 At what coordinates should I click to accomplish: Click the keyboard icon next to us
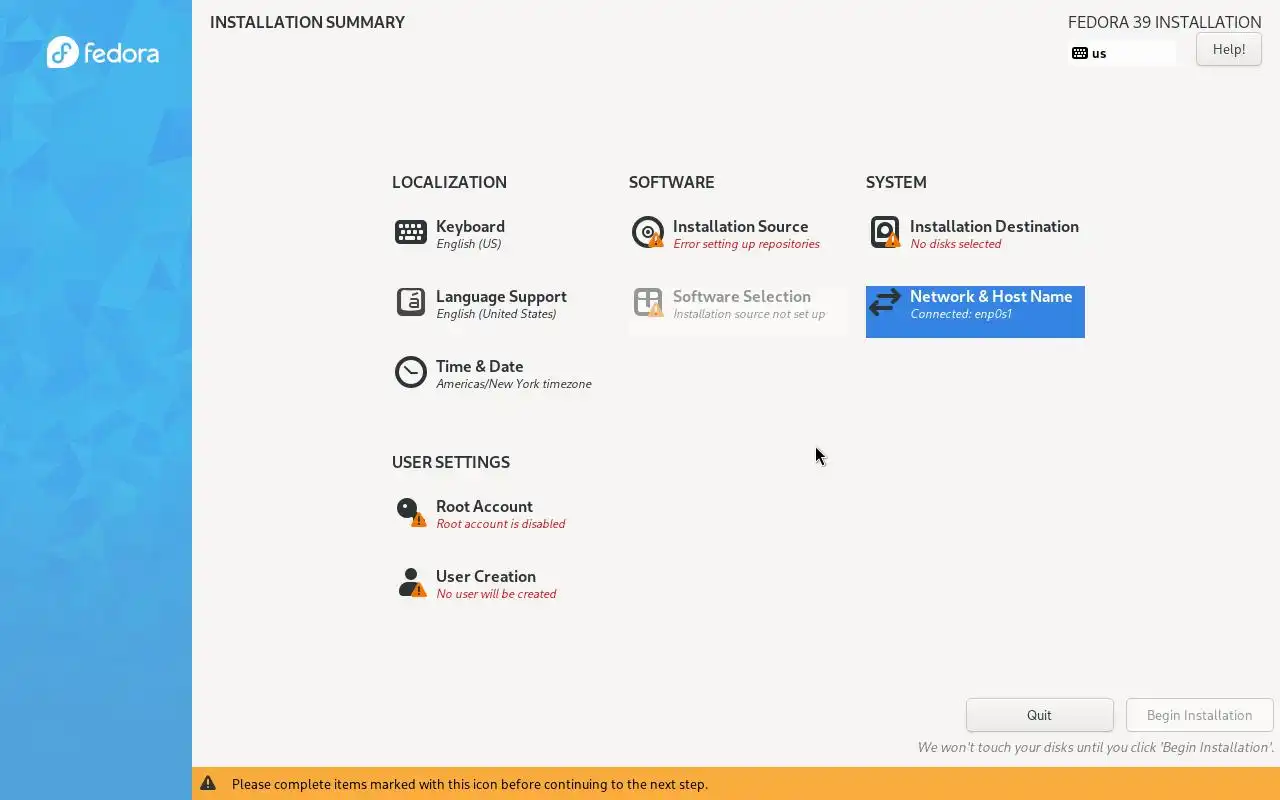coord(1080,53)
